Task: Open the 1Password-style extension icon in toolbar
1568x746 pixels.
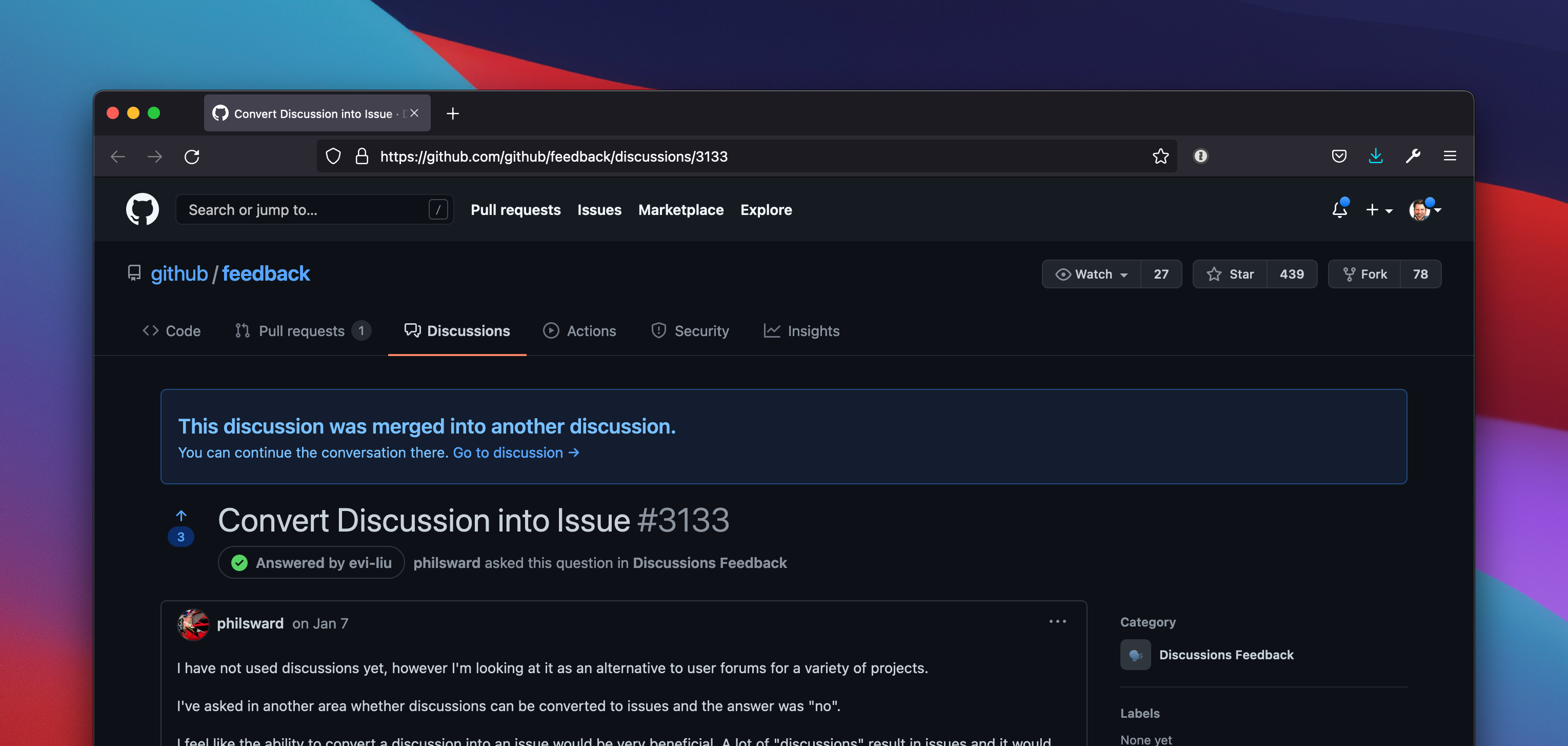Action: tap(1200, 156)
